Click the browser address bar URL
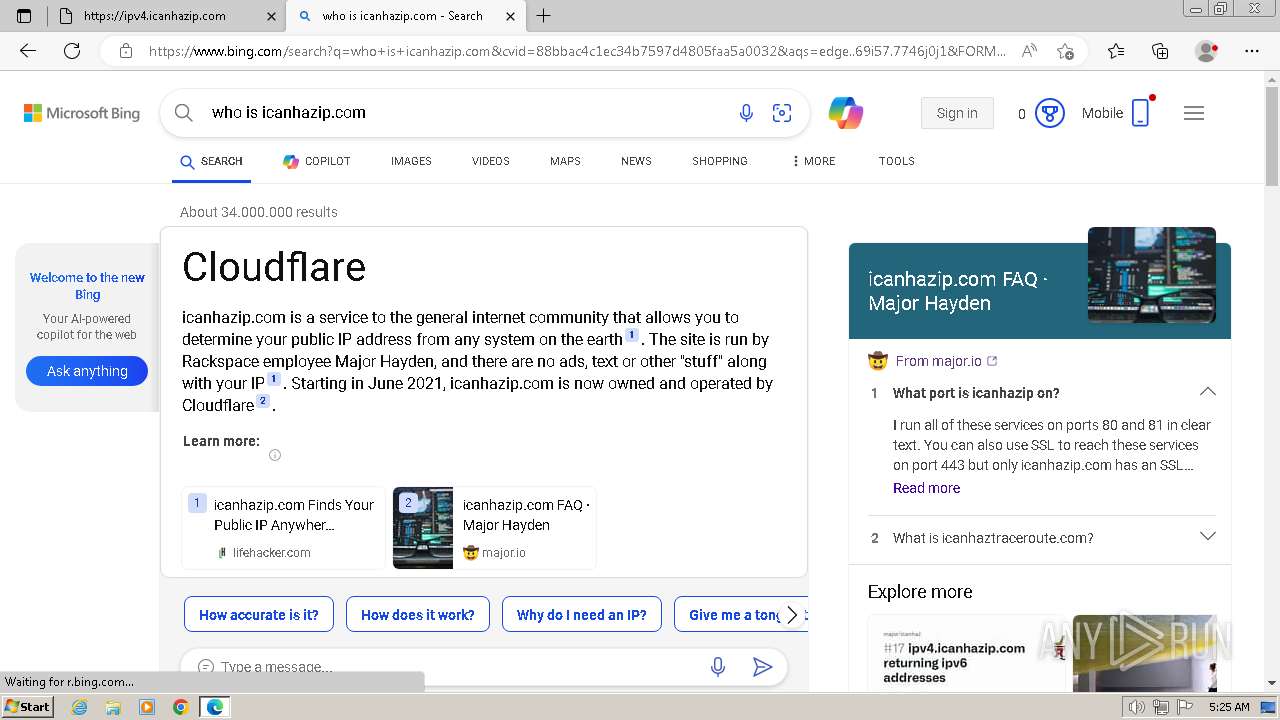The image size is (1280, 720). [x=577, y=51]
